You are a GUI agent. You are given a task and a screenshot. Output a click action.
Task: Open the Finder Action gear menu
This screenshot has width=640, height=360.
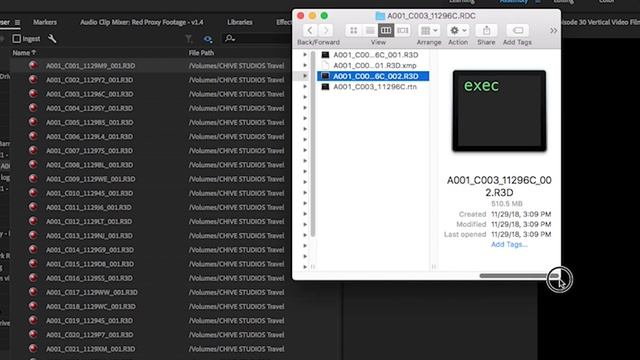tap(458, 30)
